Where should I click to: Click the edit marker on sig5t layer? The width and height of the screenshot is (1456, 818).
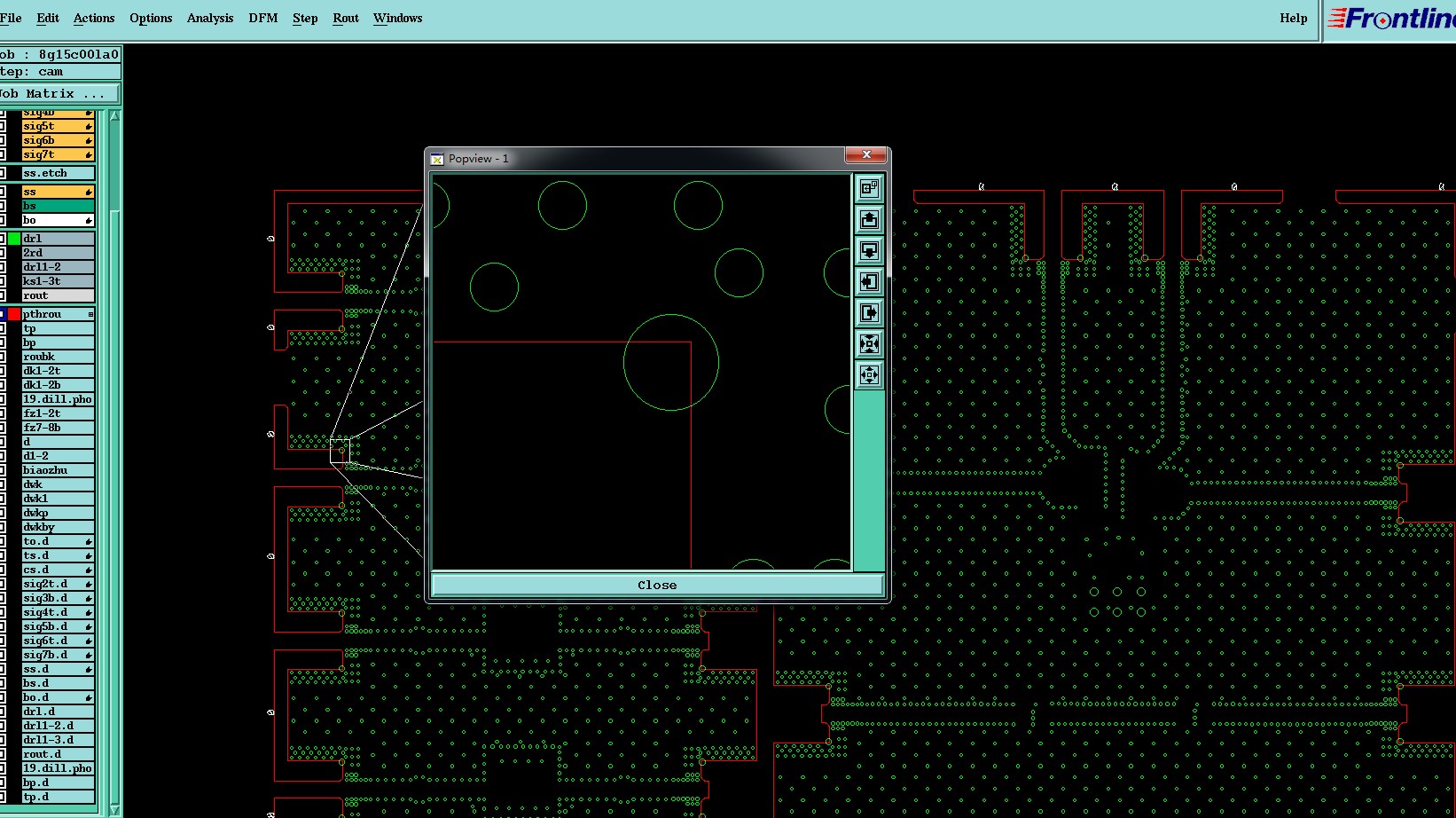click(89, 127)
